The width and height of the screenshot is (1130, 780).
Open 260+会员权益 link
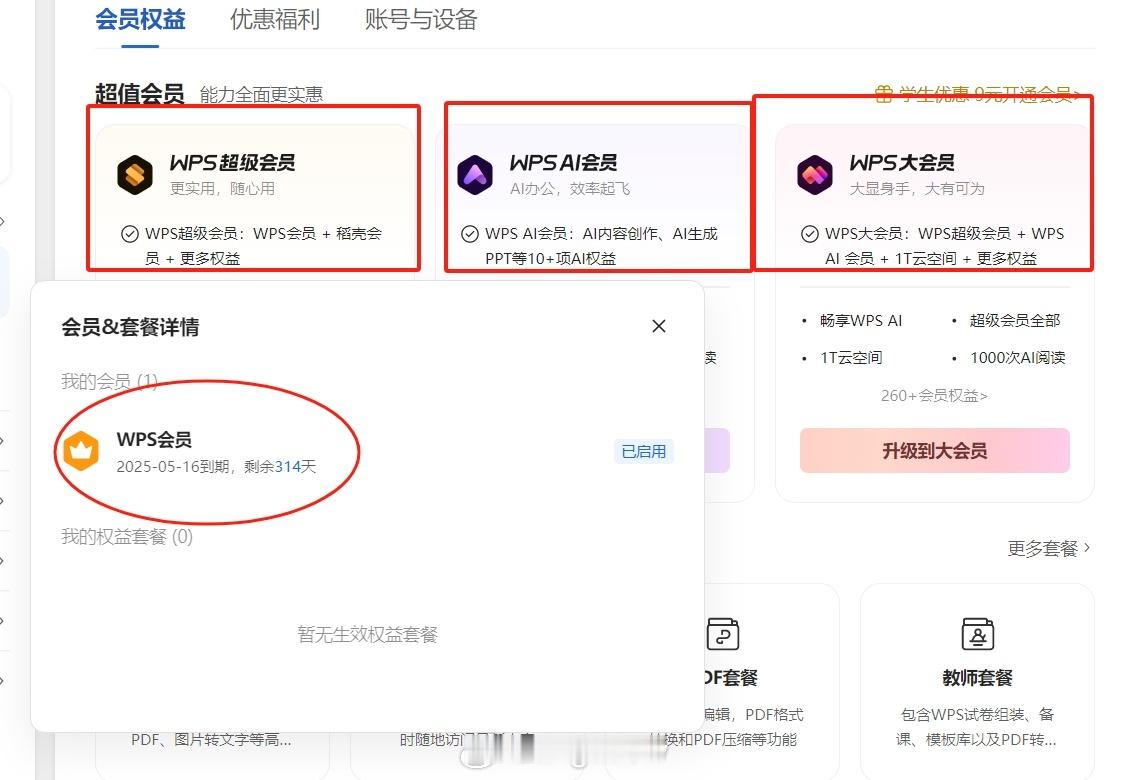click(934, 396)
